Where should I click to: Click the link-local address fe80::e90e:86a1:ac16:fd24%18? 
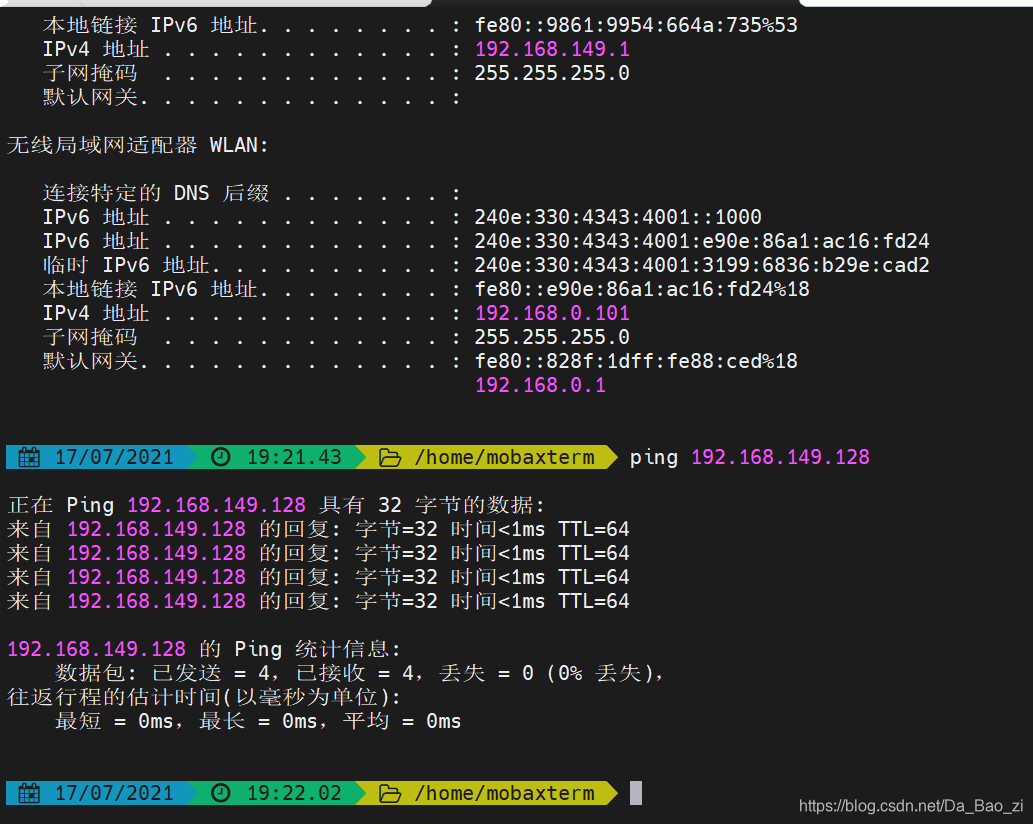[642, 289]
